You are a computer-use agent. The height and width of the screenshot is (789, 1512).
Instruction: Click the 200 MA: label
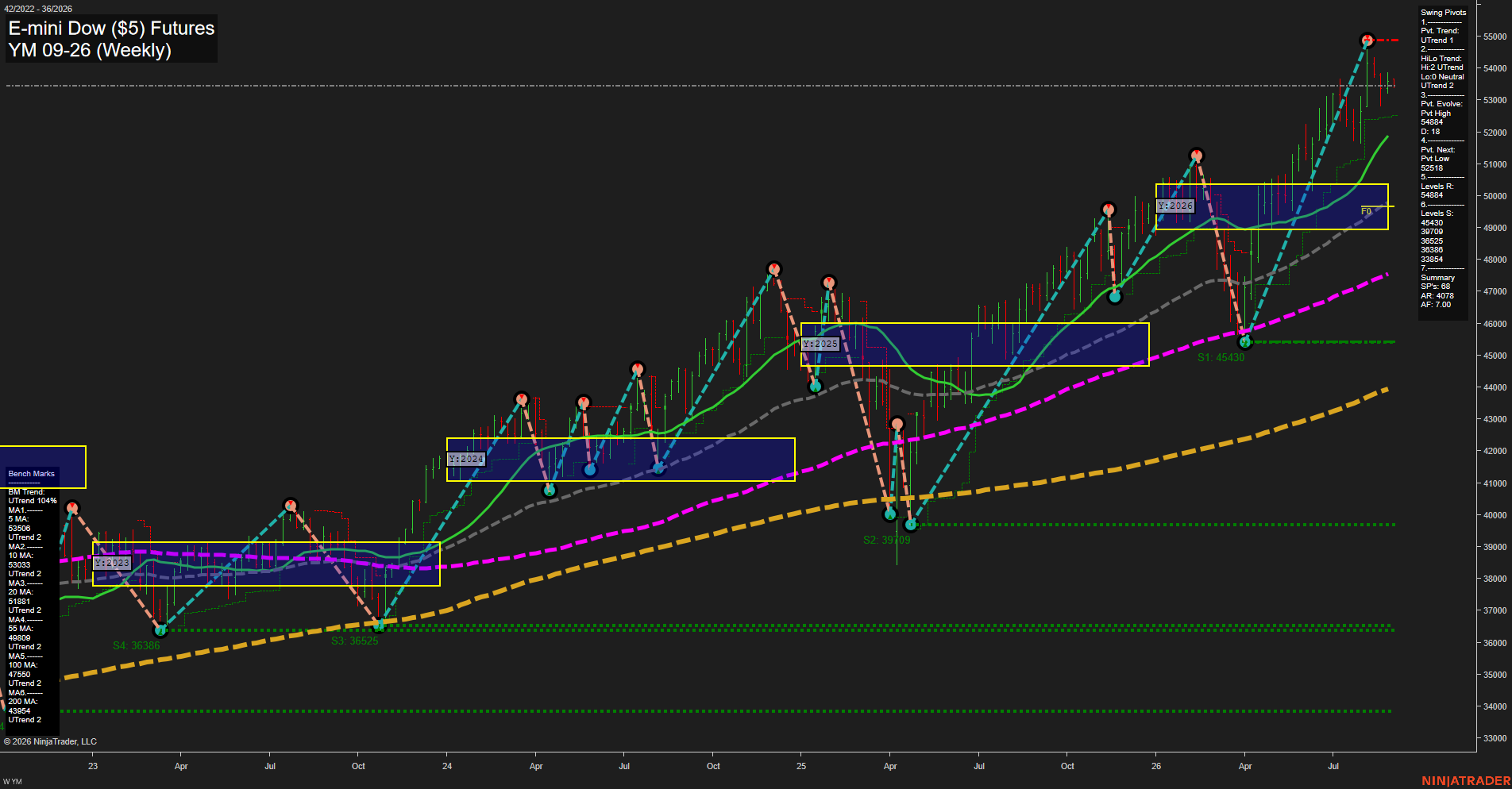[23, 702]
